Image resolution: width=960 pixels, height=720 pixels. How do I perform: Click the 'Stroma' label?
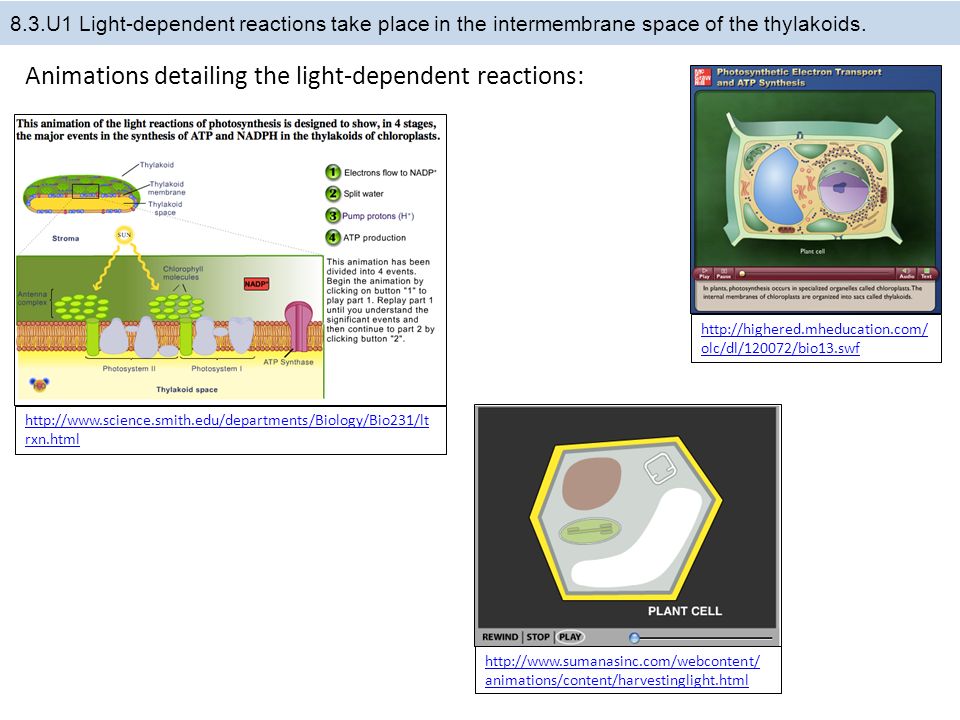coord(66,238)
